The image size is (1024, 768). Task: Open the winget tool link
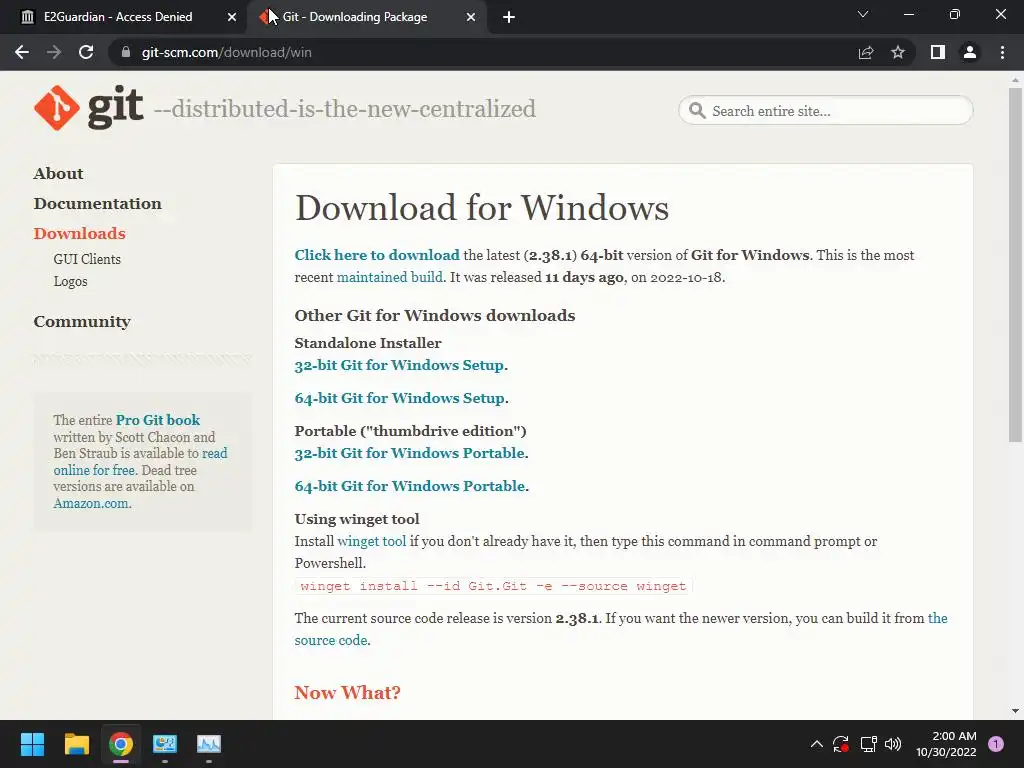[x=372, y=541]
